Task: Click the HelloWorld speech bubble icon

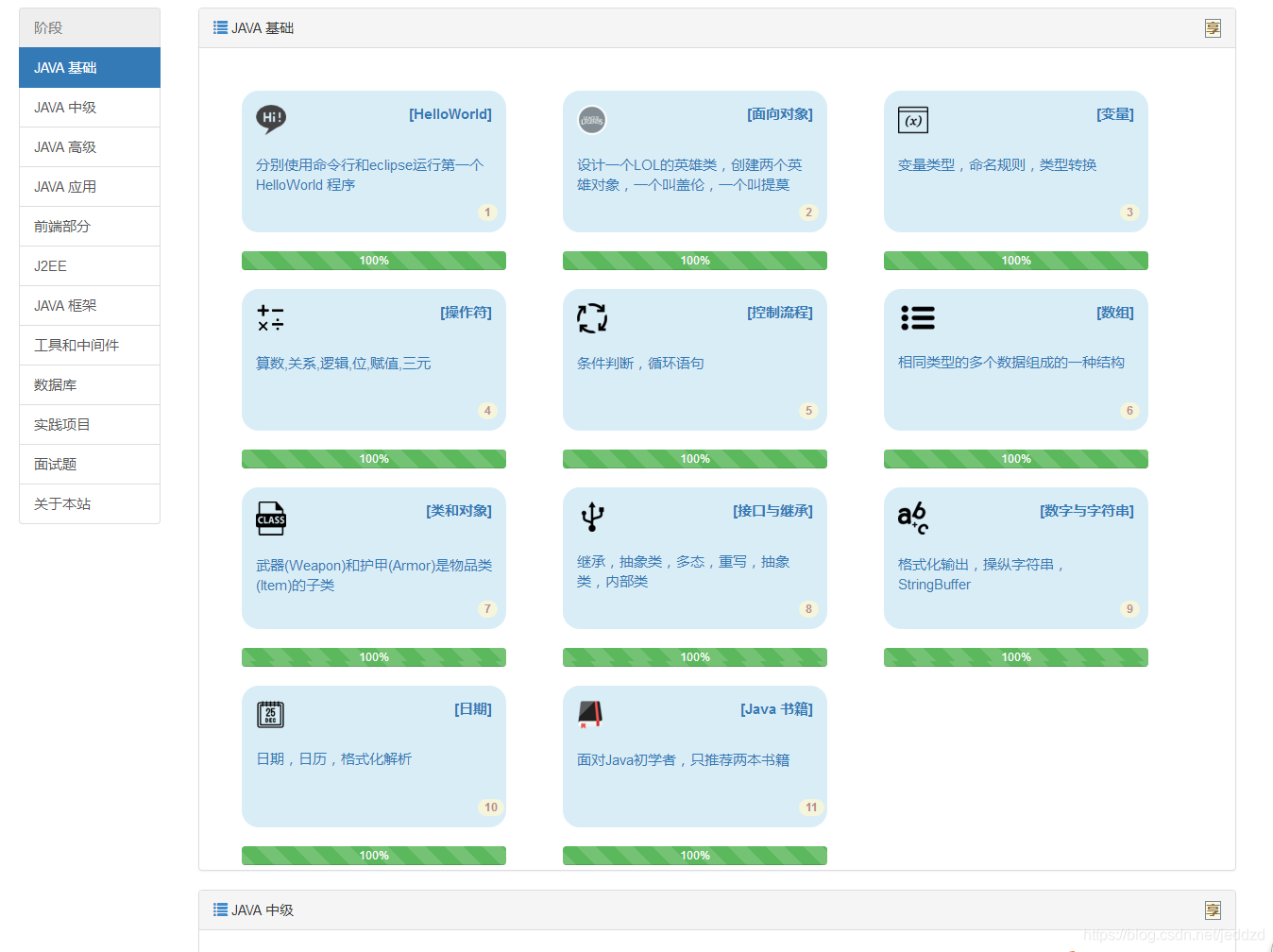Action: 271,119
